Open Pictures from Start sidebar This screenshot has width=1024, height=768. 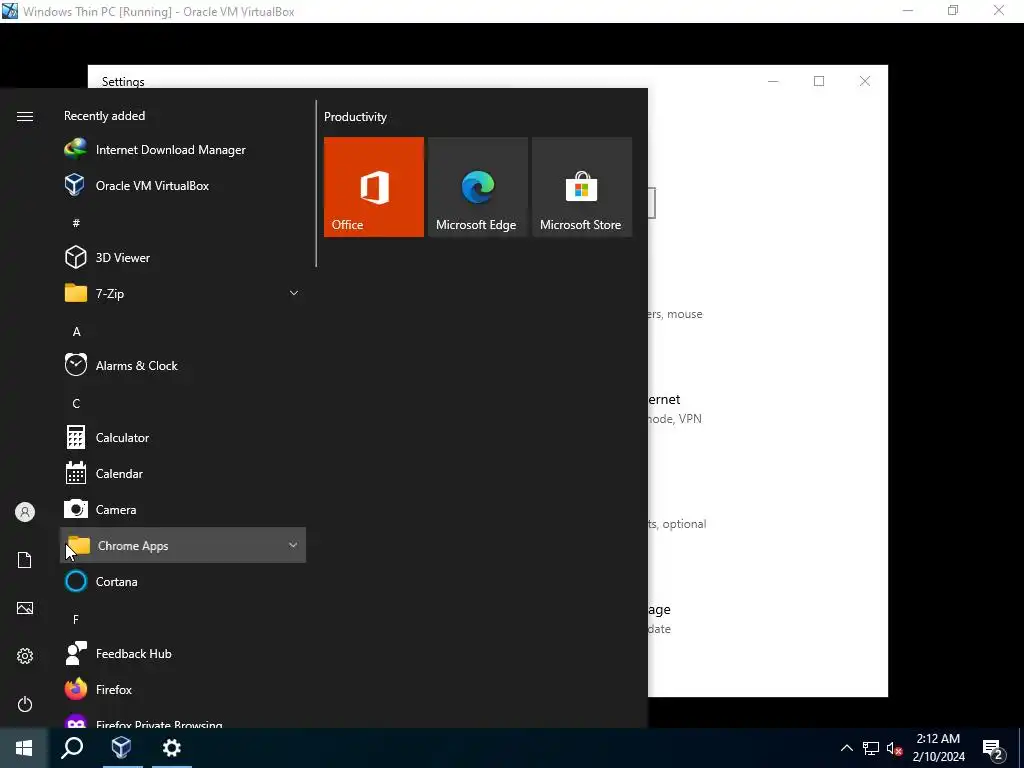(x=25, y=608)
